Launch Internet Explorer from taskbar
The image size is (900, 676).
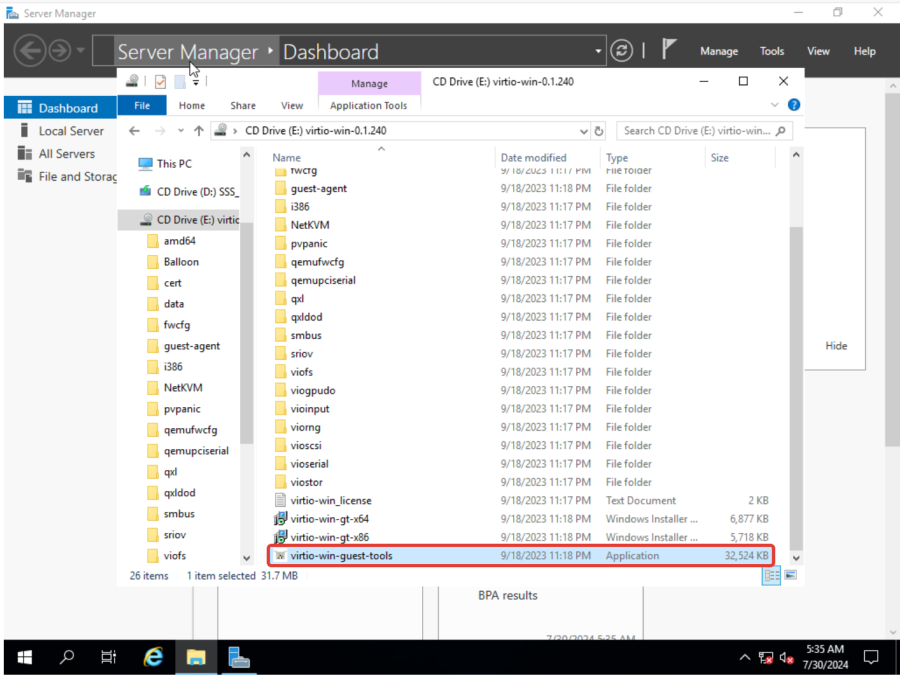tap(153, 657)
